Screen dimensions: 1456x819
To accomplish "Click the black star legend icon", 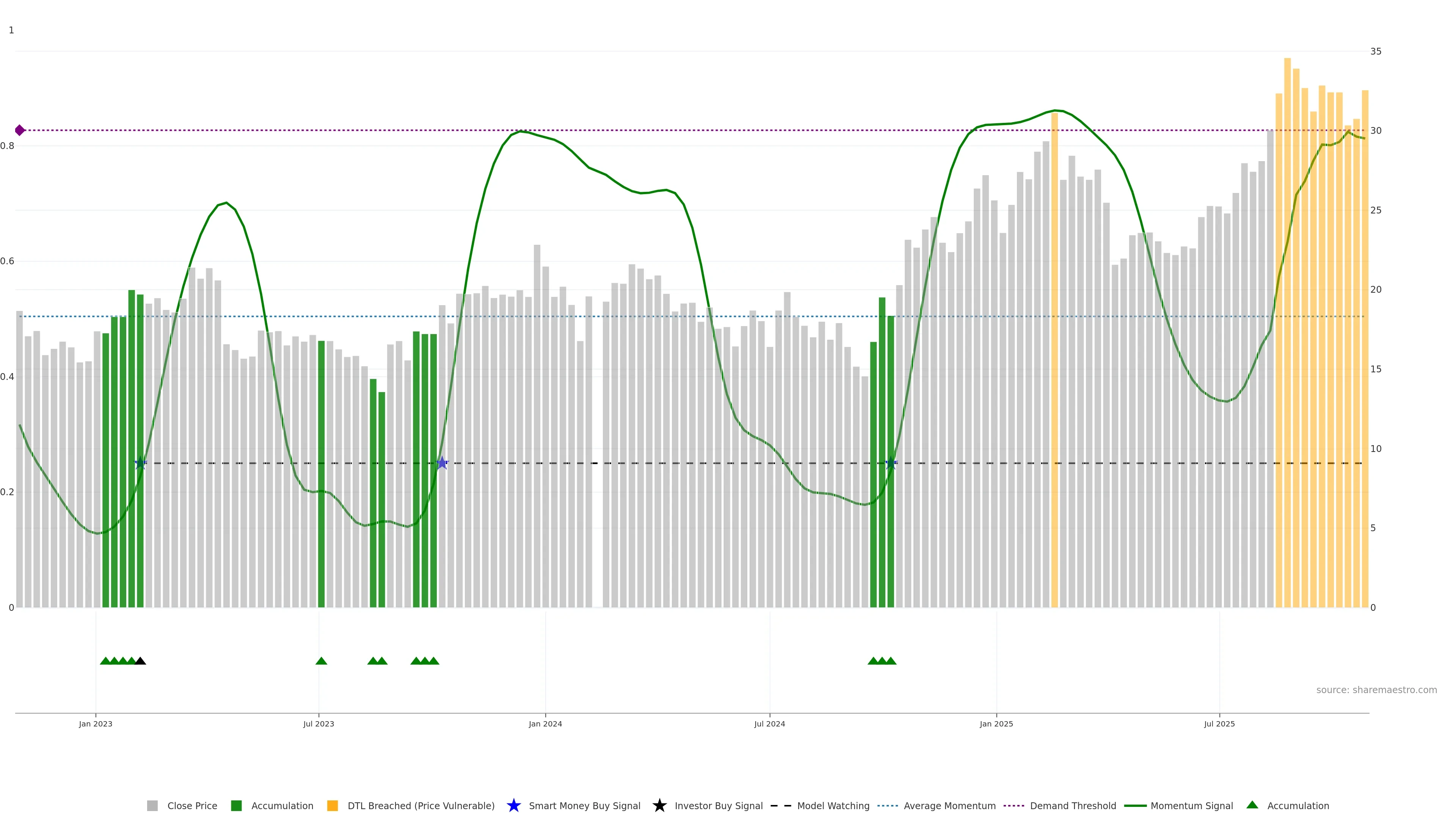I will coord(659,805).
